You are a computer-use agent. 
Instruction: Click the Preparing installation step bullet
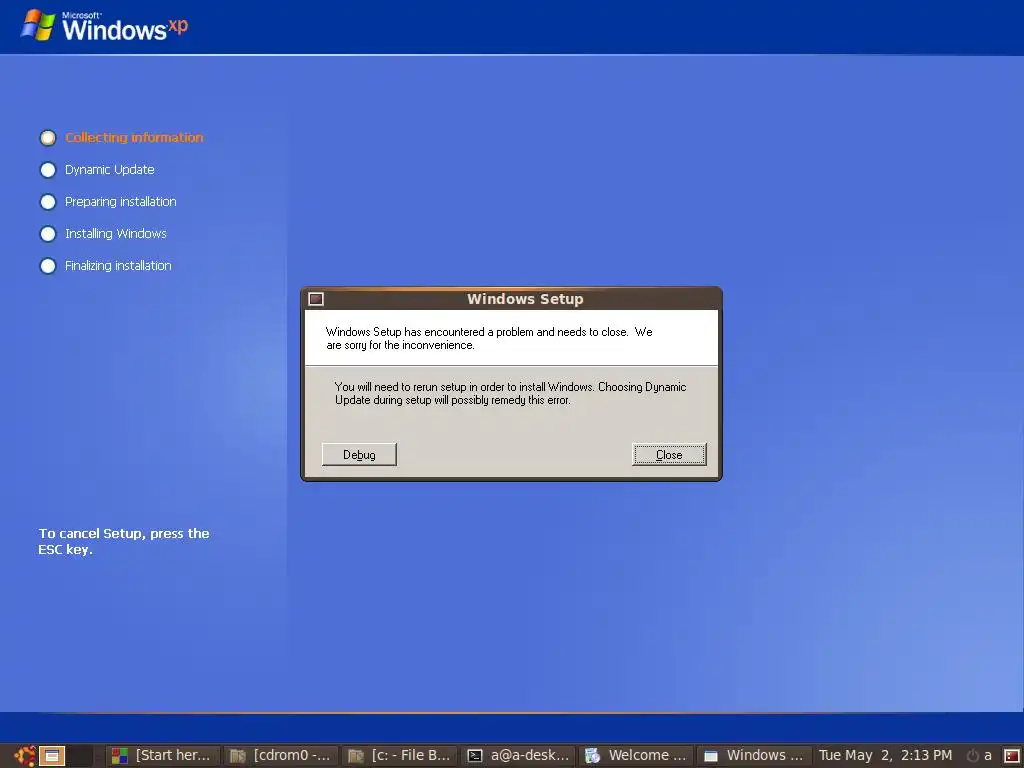pos(48,202)
